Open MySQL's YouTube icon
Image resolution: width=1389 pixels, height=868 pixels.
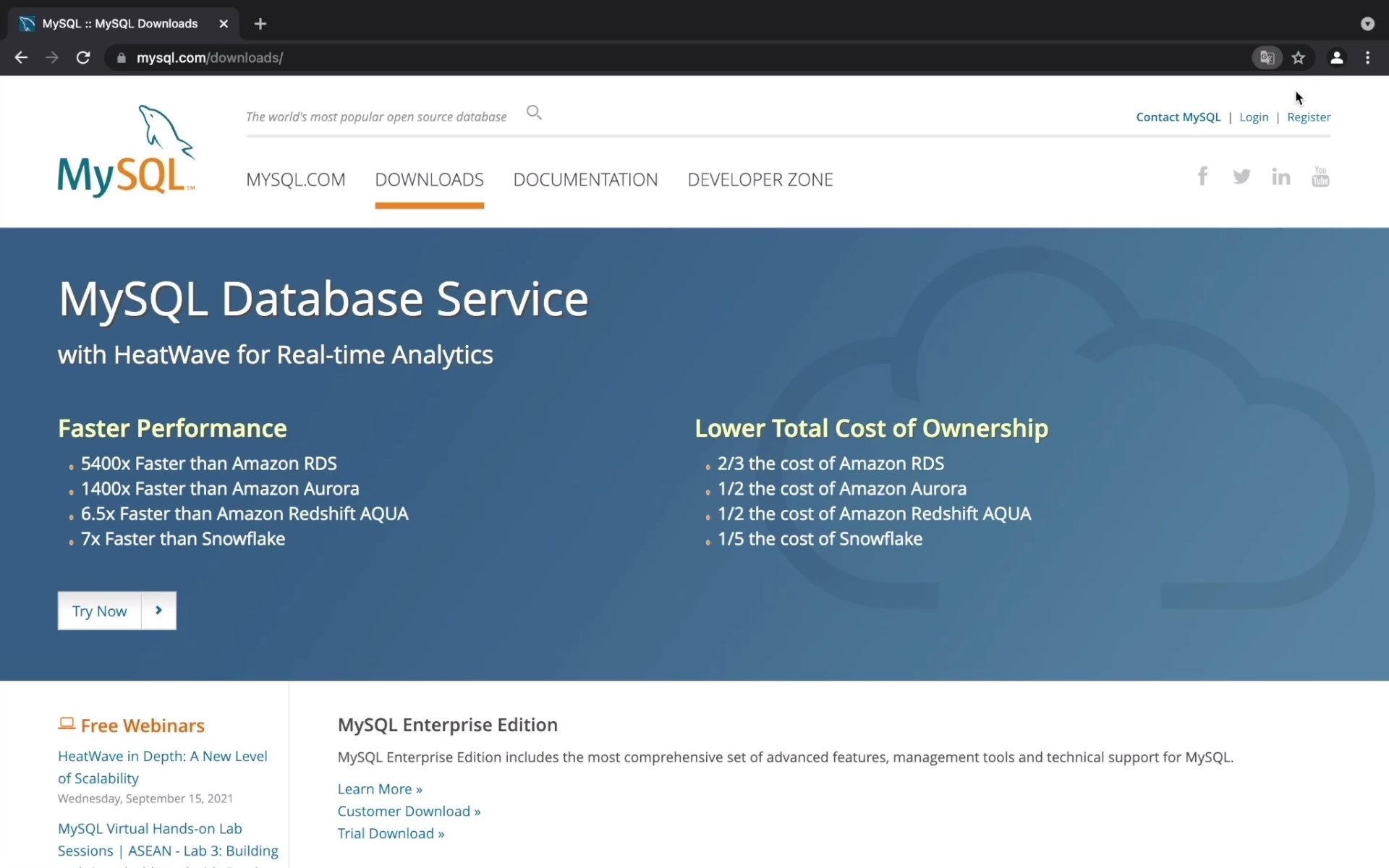(x=1320, y=176)
